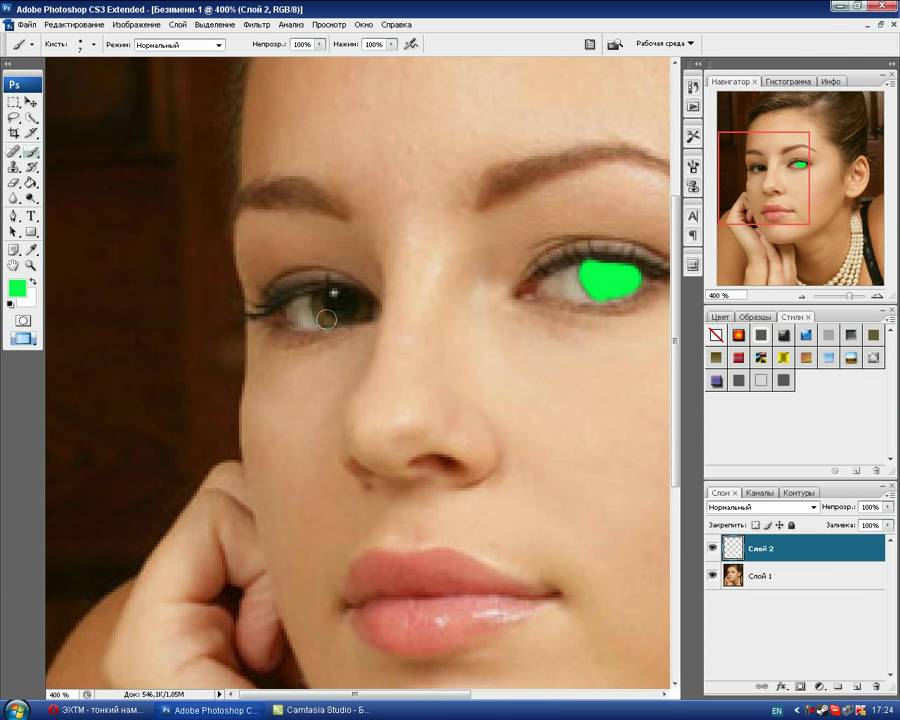900x720 pixels.
Task: Swap foreground and background colors
Action: tap(33, 281)
